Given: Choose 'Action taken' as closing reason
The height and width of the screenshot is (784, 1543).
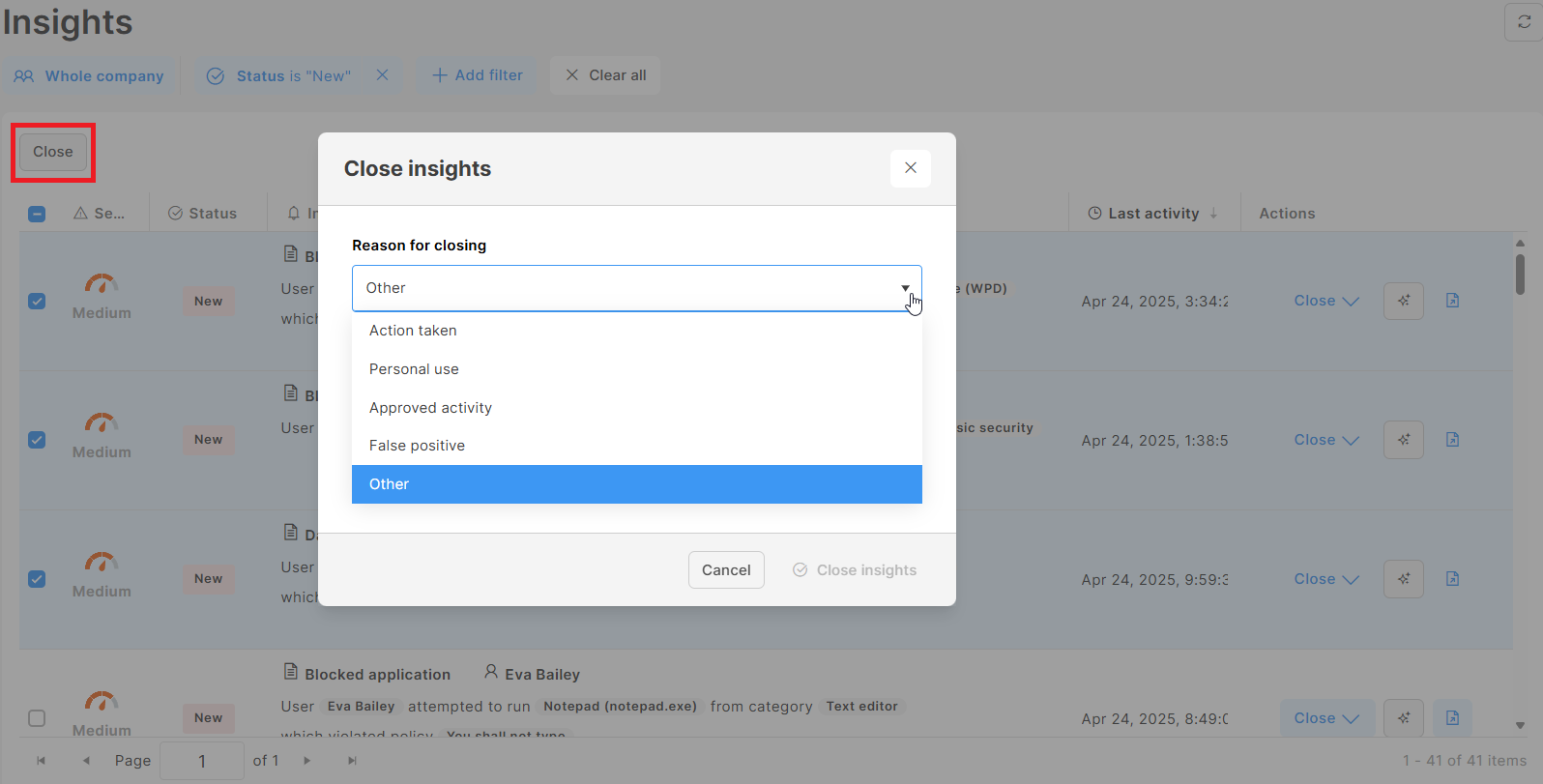Looking at the screenshot, I should click(413, 331).
